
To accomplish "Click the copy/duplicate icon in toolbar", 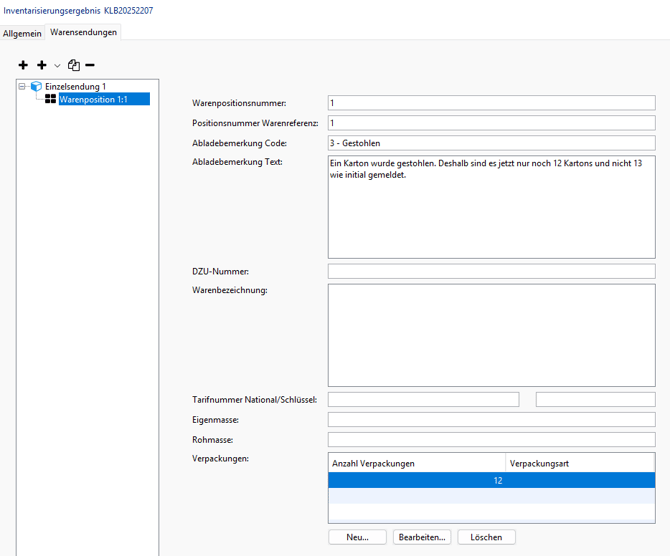I will coord(74,65).
